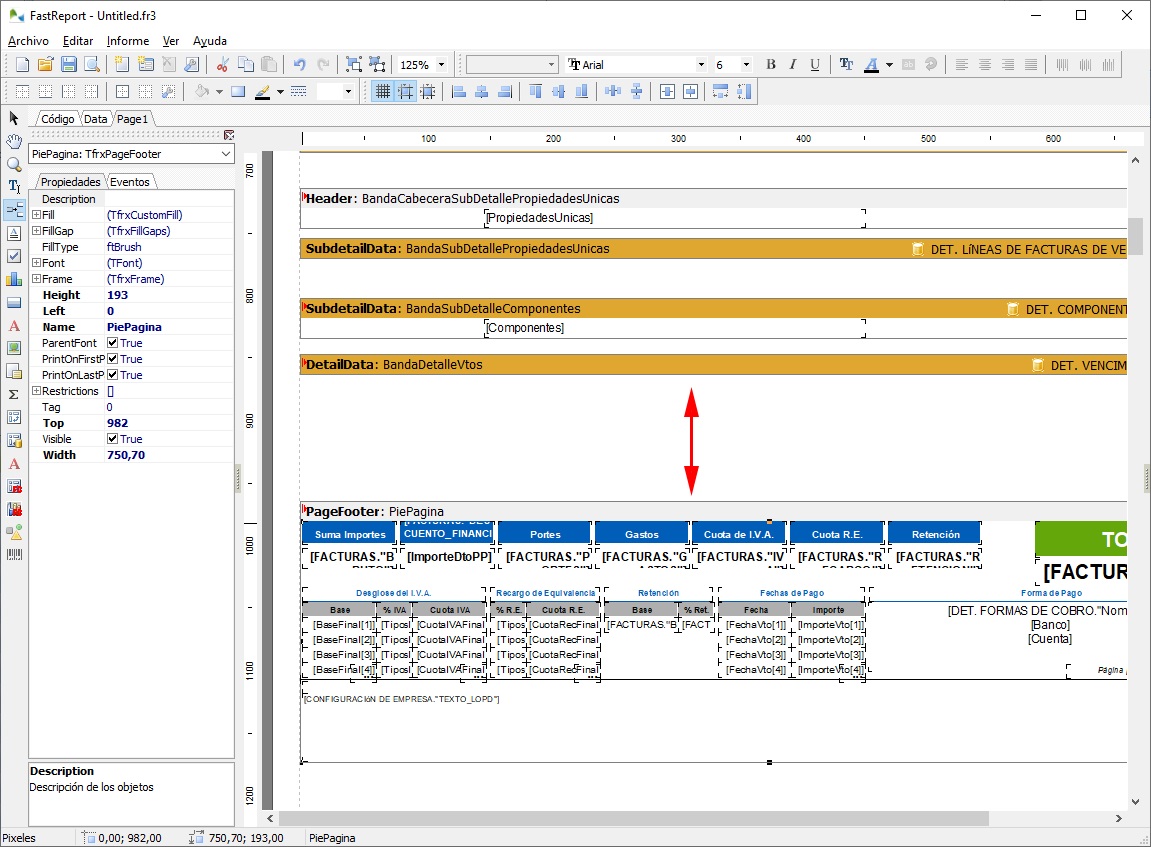Click the Bold formatting button
The height and width of the screenshot is (847, 1151).
click(770, 65)
